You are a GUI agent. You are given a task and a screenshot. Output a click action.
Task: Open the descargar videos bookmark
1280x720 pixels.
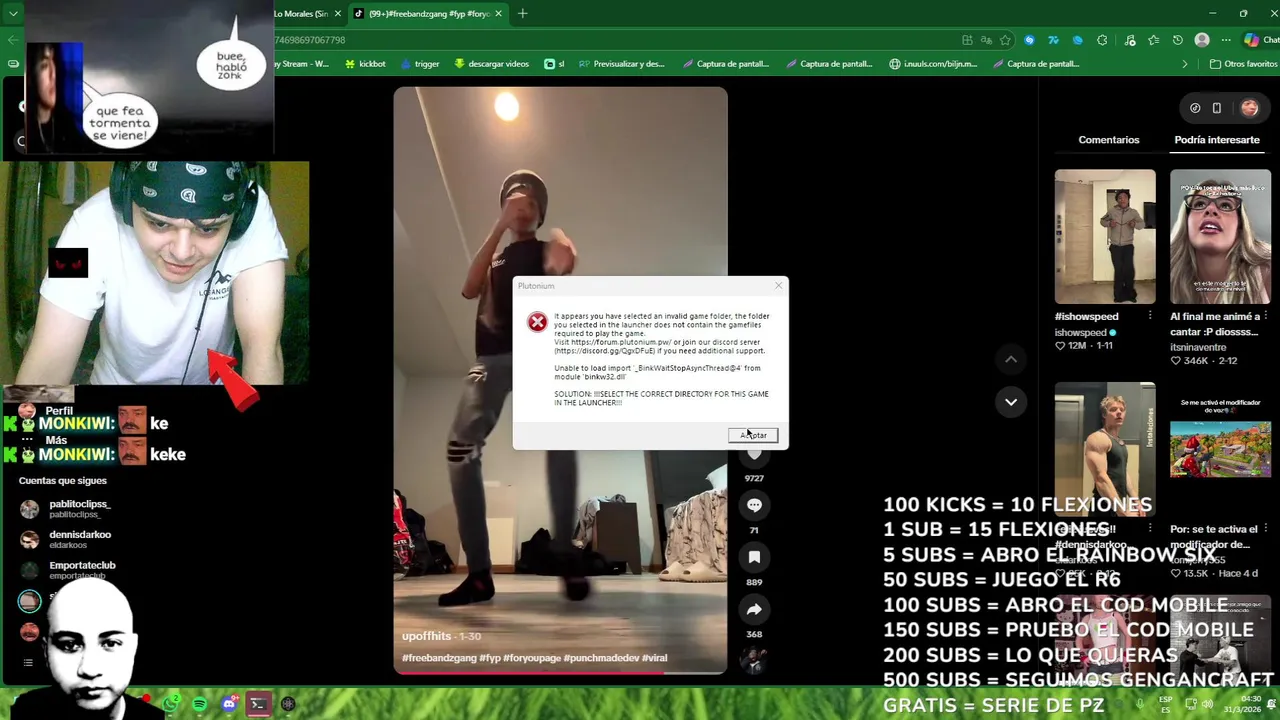pyautogui.click(x=491, y=64)
